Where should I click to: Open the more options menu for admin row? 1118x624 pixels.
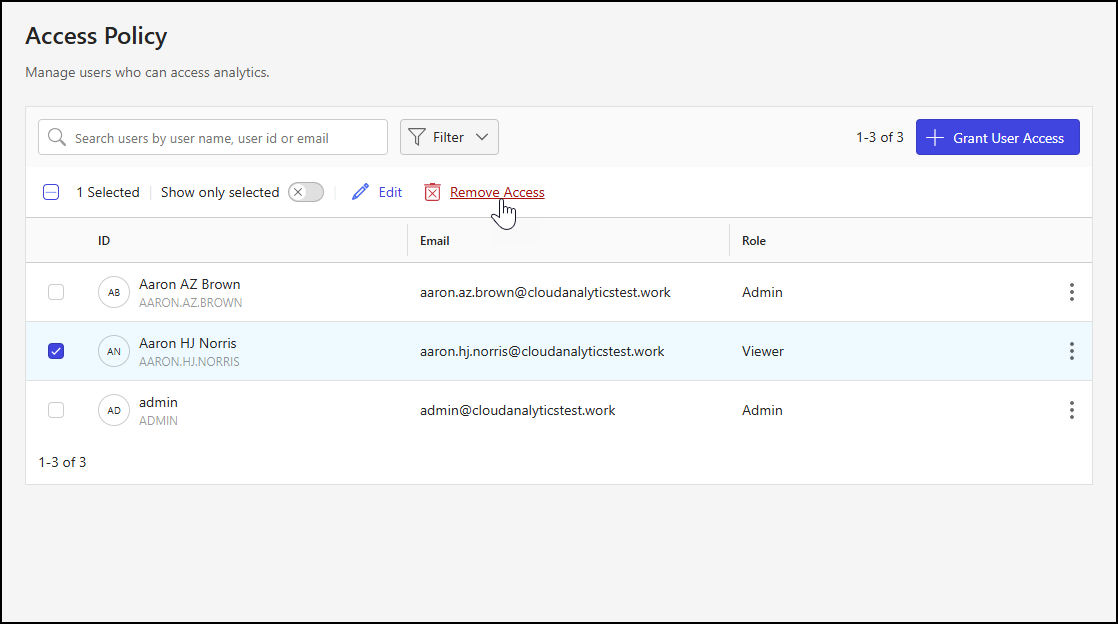point(1072,410)
